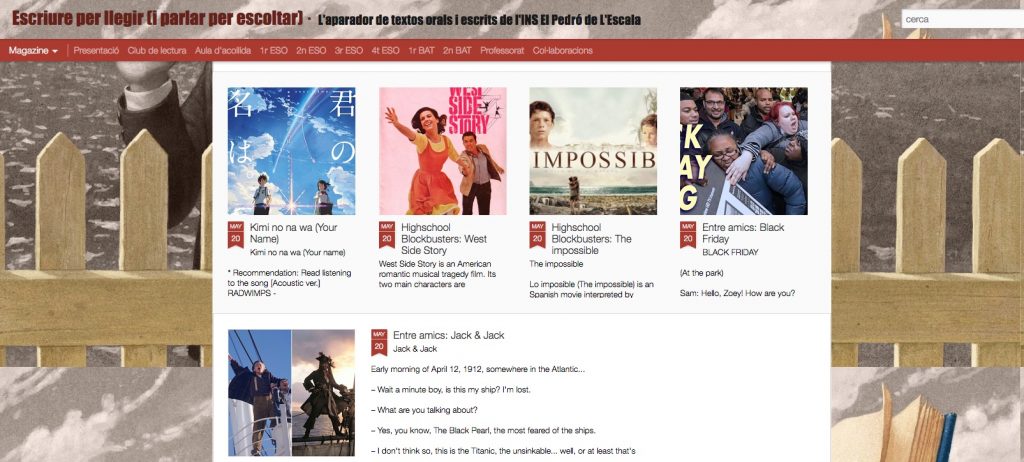This screenshot has width=1024, height=462.
Task: Open the 2n BAT section
Action: 457,50
